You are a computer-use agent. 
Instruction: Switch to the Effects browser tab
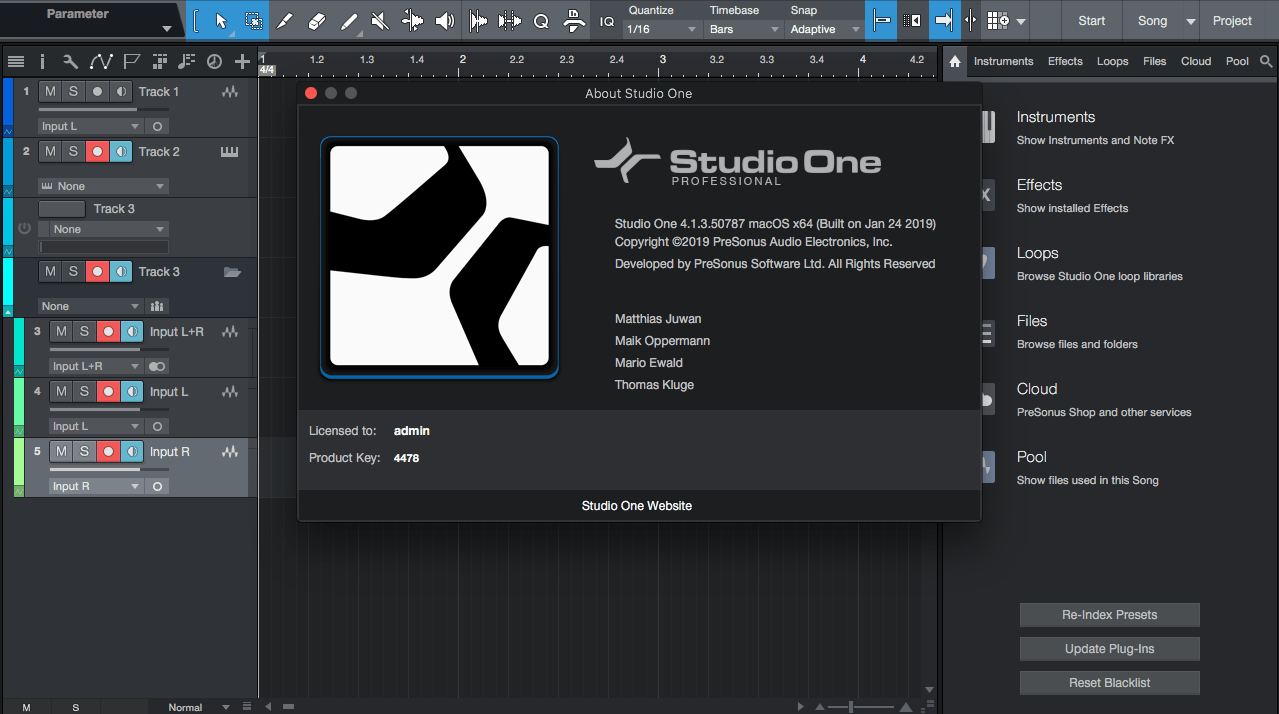click(x=1065, y=61)
